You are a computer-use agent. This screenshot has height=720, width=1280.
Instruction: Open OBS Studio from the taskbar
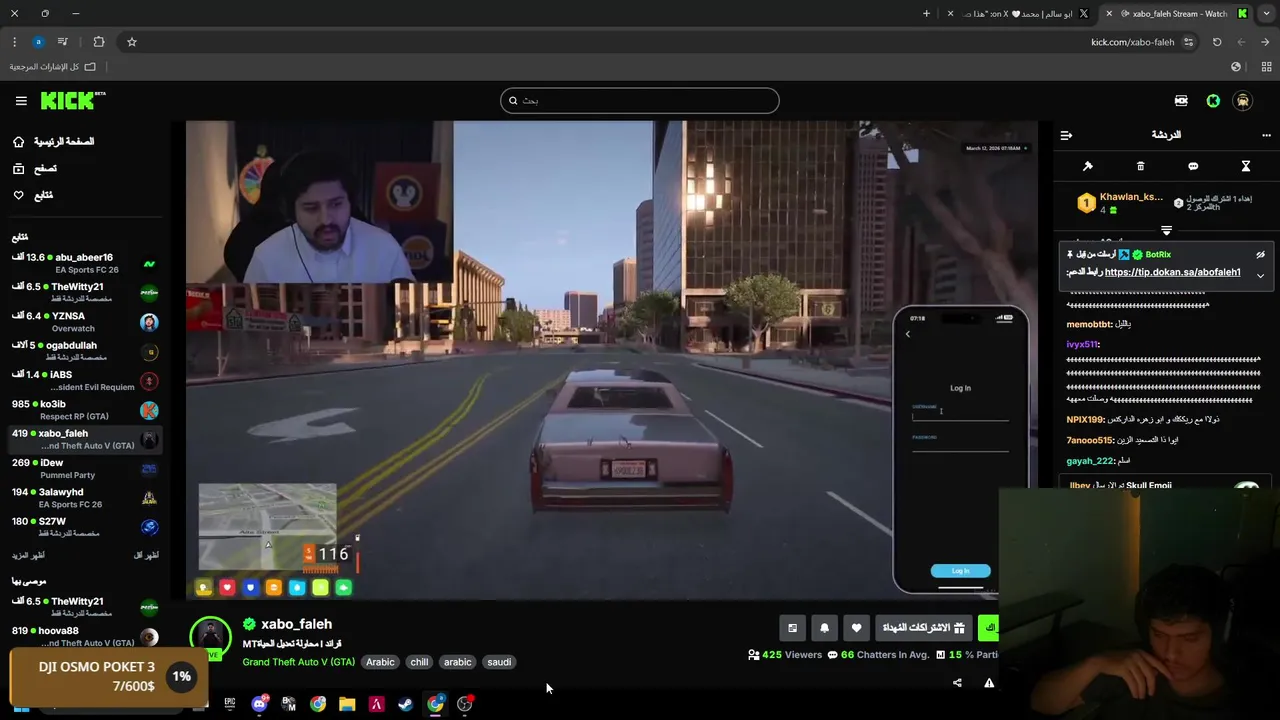point(464,704)
